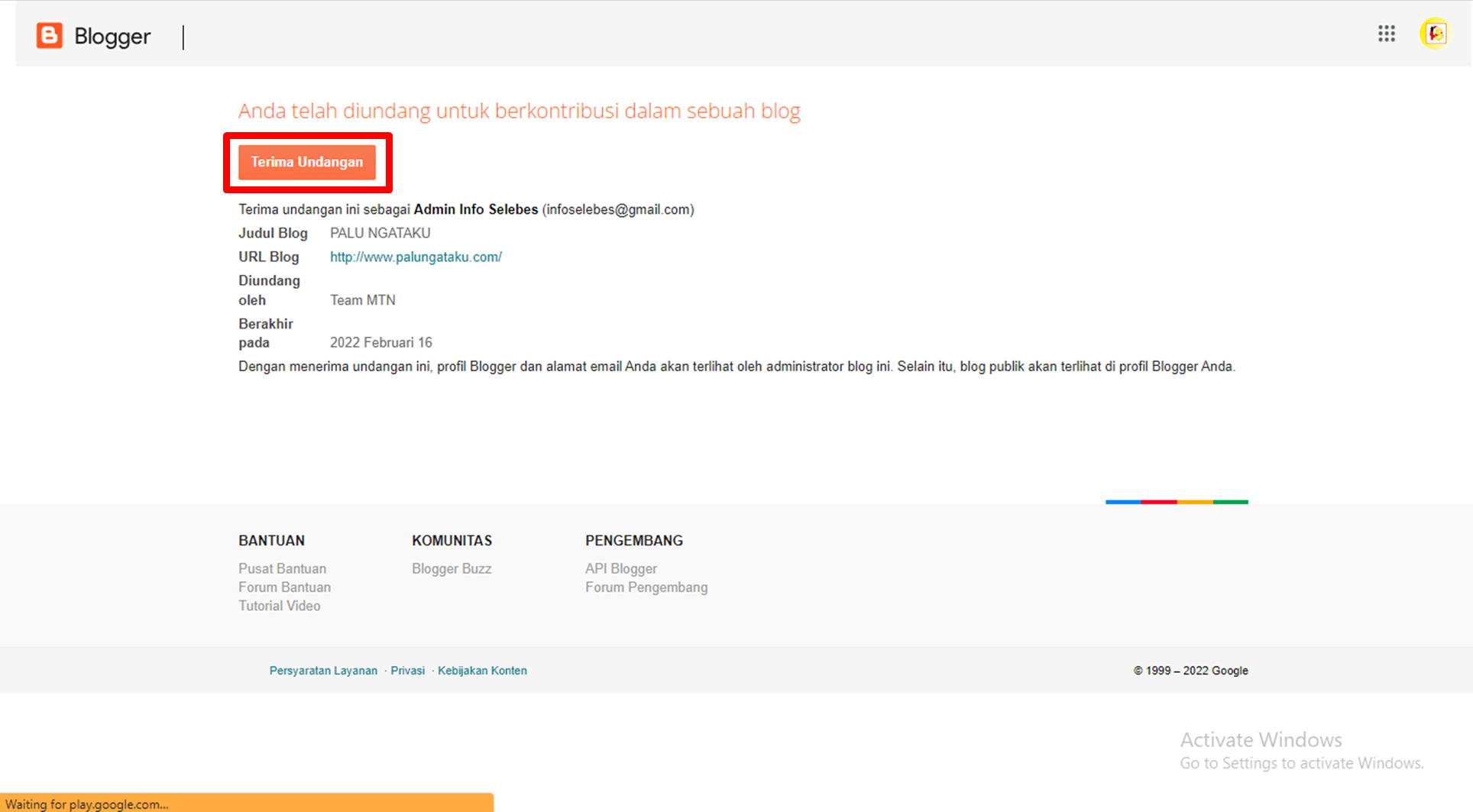Click the 'Admin Info Selebes' name
Viewport: 1473px width, 812px height.
[476, 209]
